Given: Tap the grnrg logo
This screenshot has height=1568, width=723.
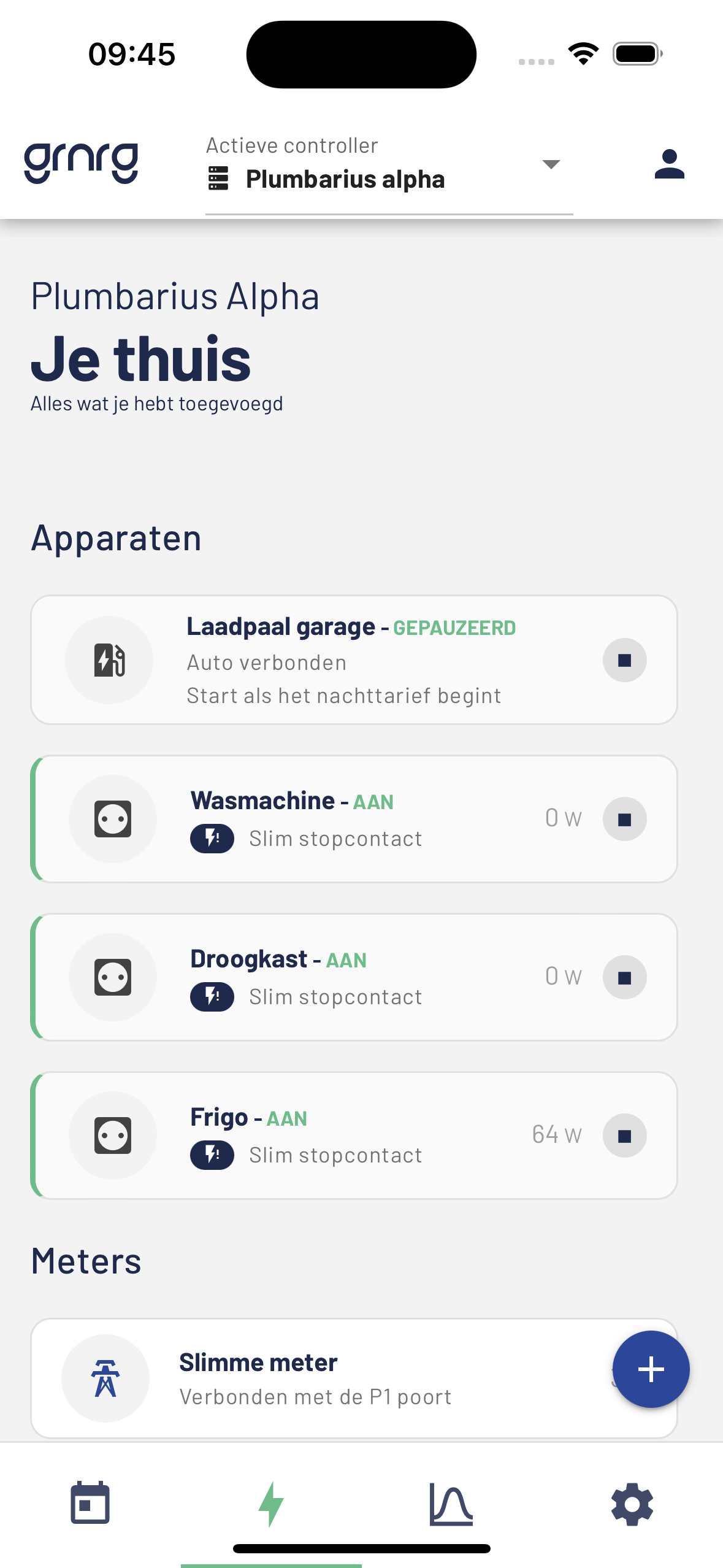Looking at the screenshot, I should pyautogui.click(x=81, y=163).
